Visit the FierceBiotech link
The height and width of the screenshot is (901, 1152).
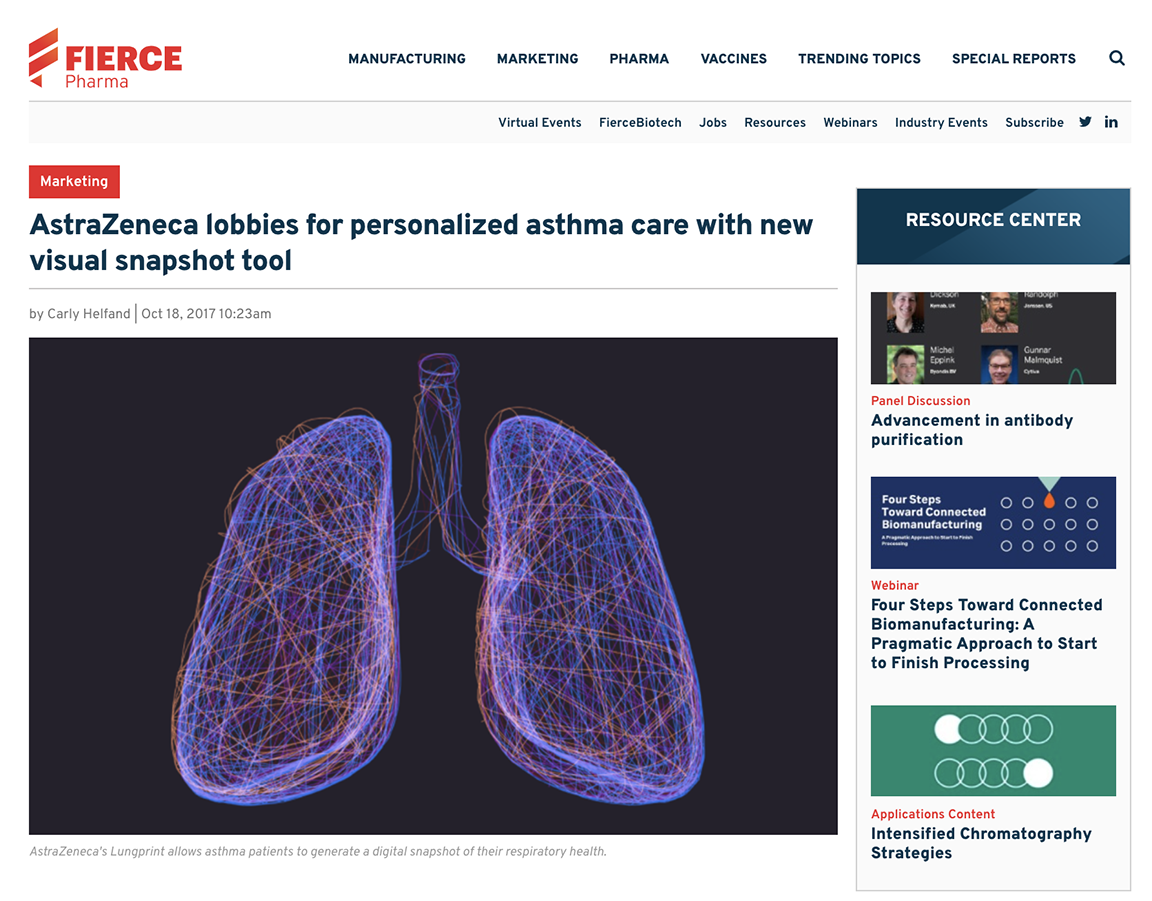[640, 123]
